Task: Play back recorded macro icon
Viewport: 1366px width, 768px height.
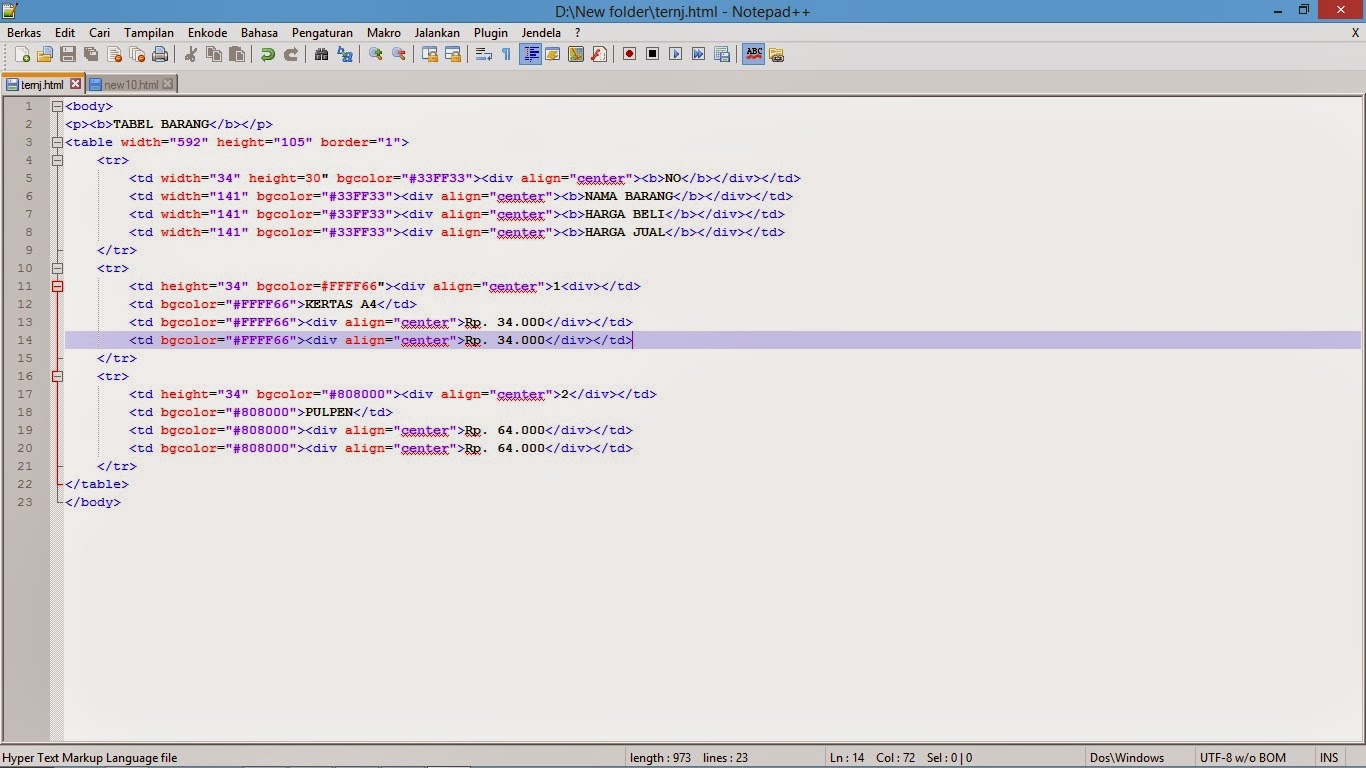Action: point(675,54)
